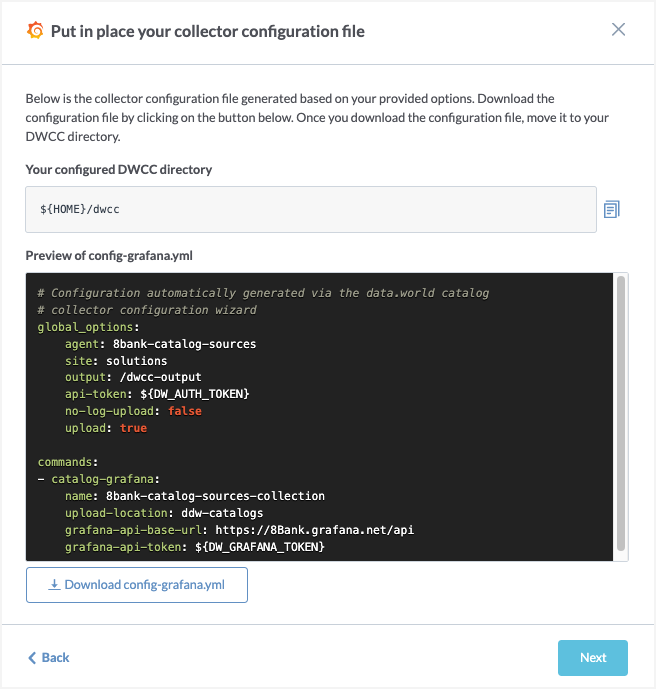Viewport: 656px width, 689px height.
Task: Click the 'upload-location: ddw-catalogs' line
Action: (164, 513)
